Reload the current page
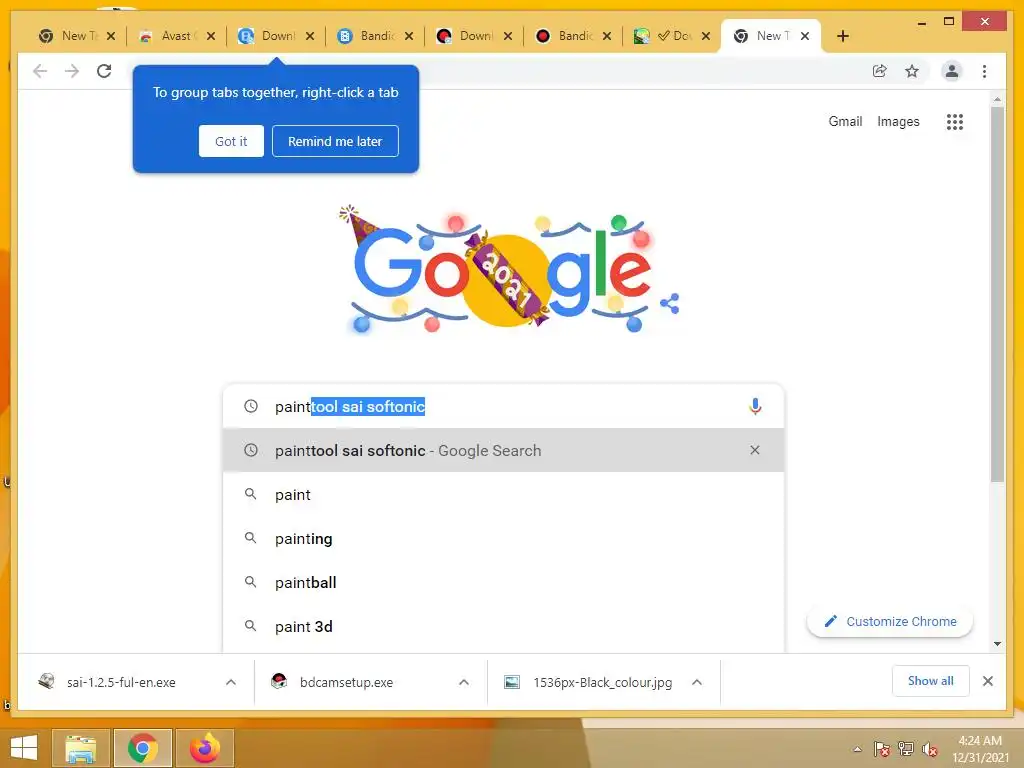This screenshot has height=768, width=1024. 104,71
